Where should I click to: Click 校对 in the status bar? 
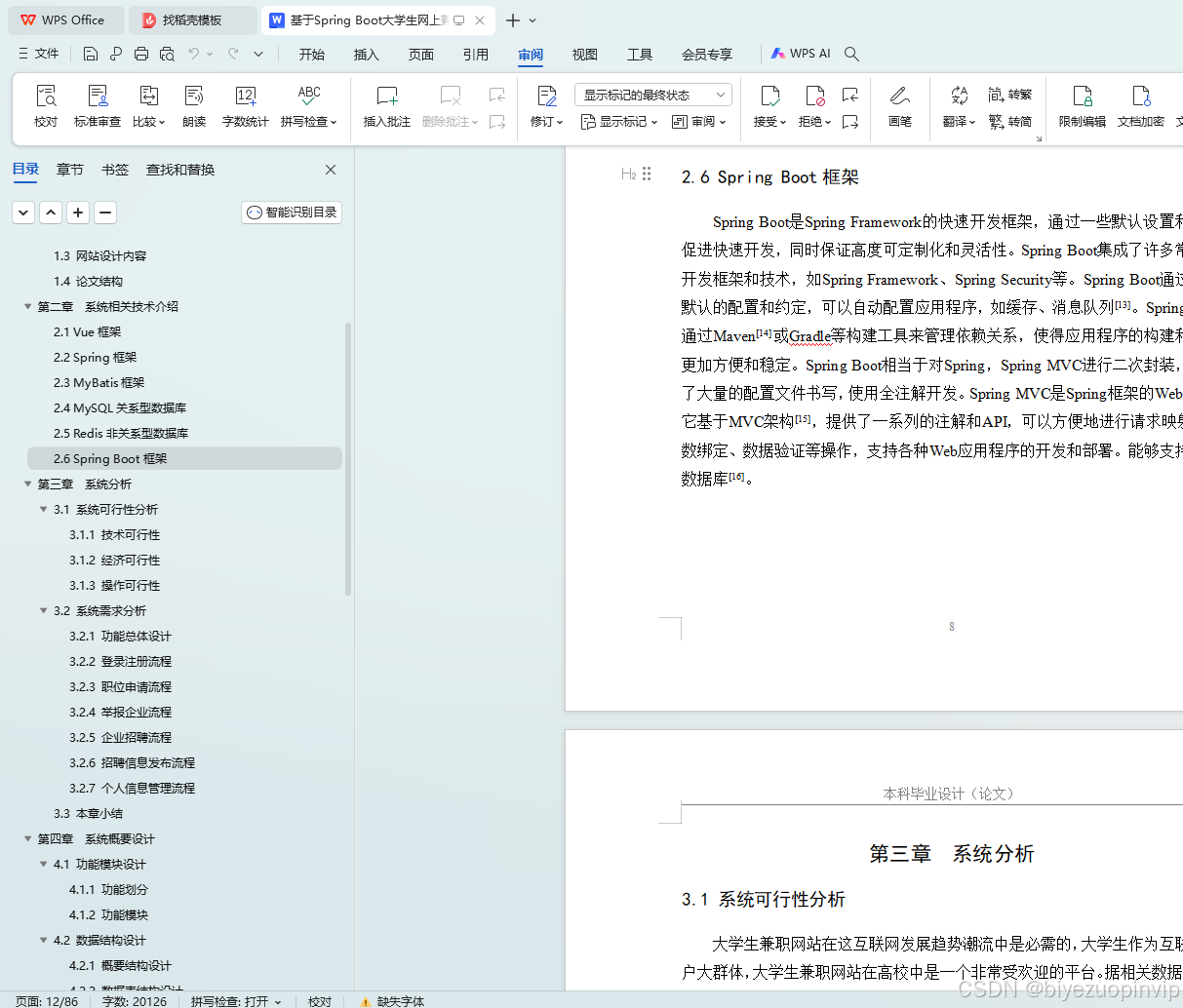pyautogui.click(x=320, y=1001)
